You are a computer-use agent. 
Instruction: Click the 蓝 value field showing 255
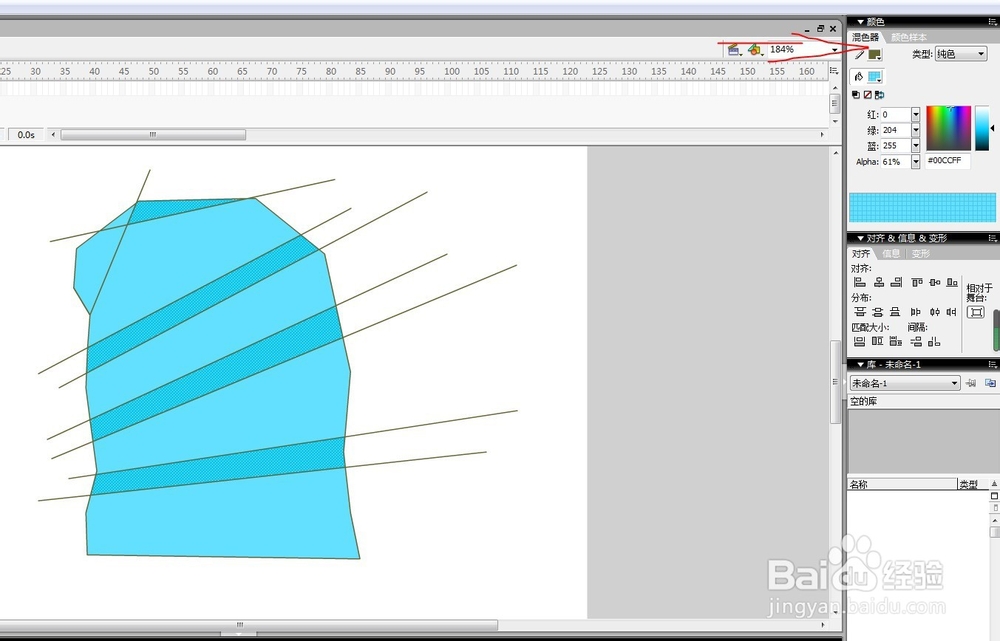(x=895, y=145)
